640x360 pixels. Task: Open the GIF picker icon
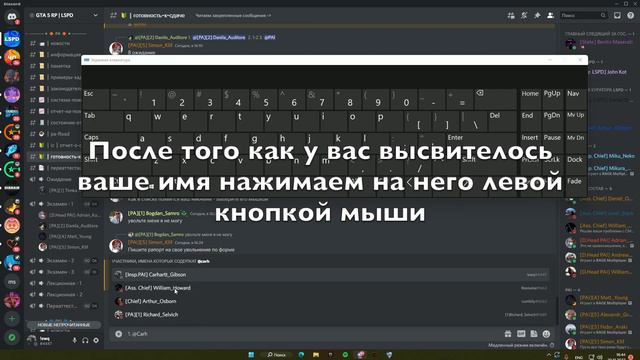(521, 334)
